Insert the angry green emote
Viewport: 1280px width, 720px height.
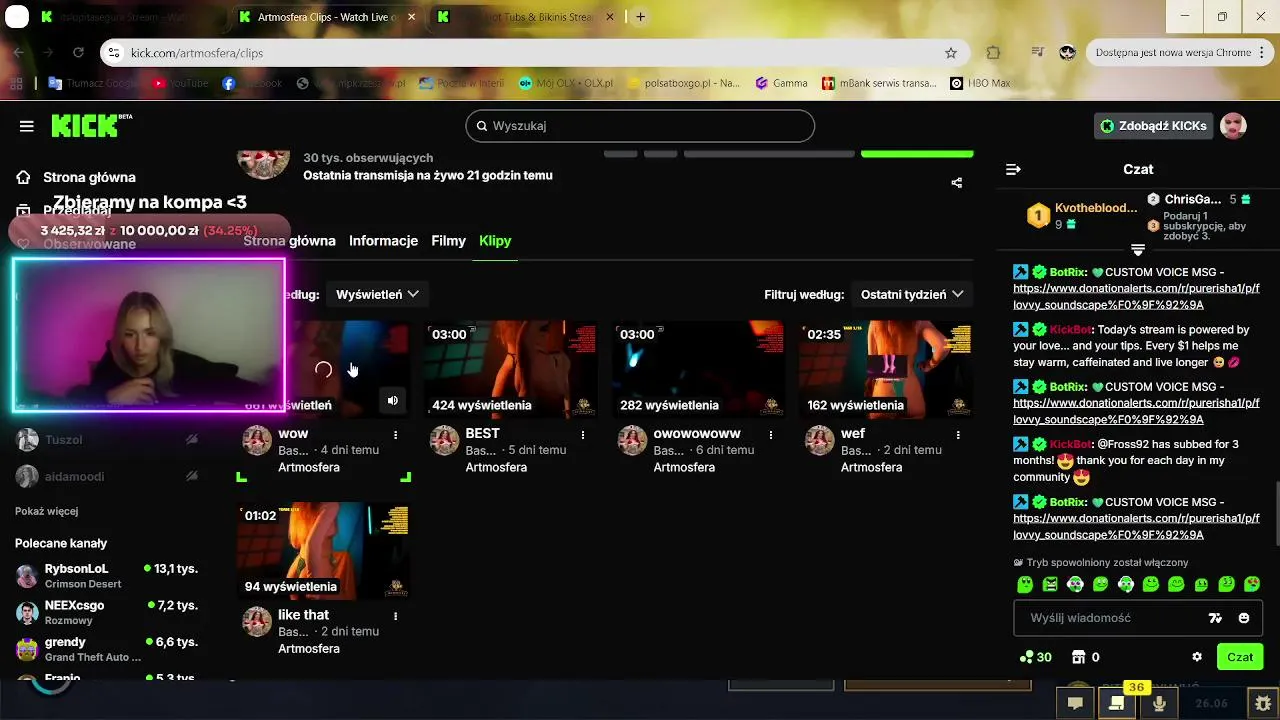[x=1050, y=584]
